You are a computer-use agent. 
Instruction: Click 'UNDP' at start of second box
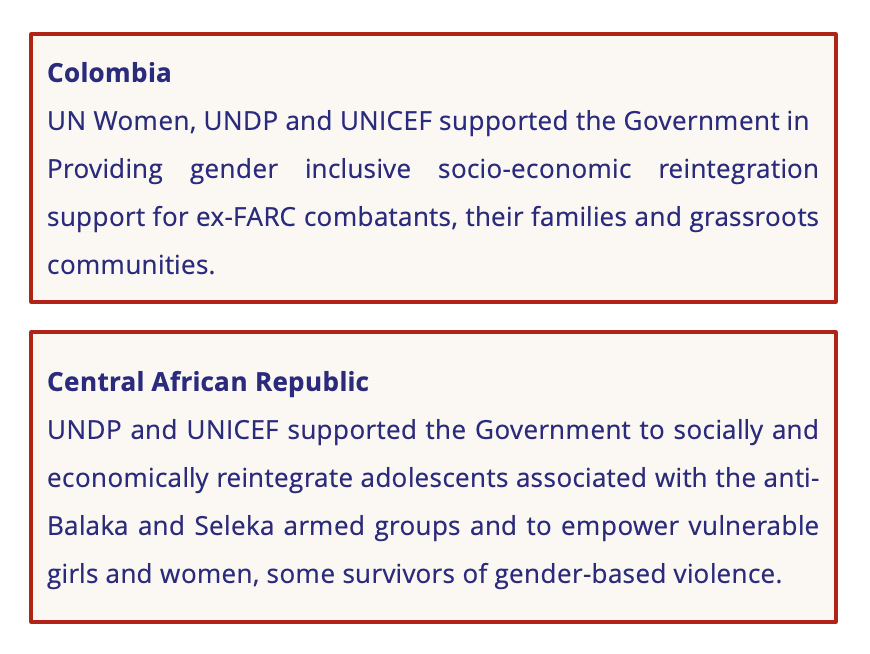84,430
